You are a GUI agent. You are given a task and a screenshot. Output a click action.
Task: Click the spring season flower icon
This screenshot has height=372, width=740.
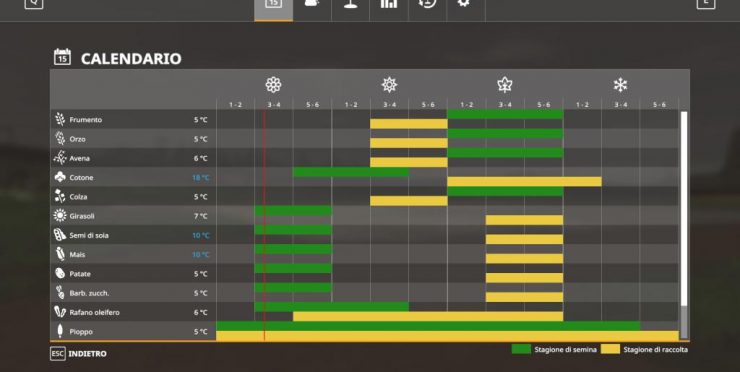pos(273,85)
